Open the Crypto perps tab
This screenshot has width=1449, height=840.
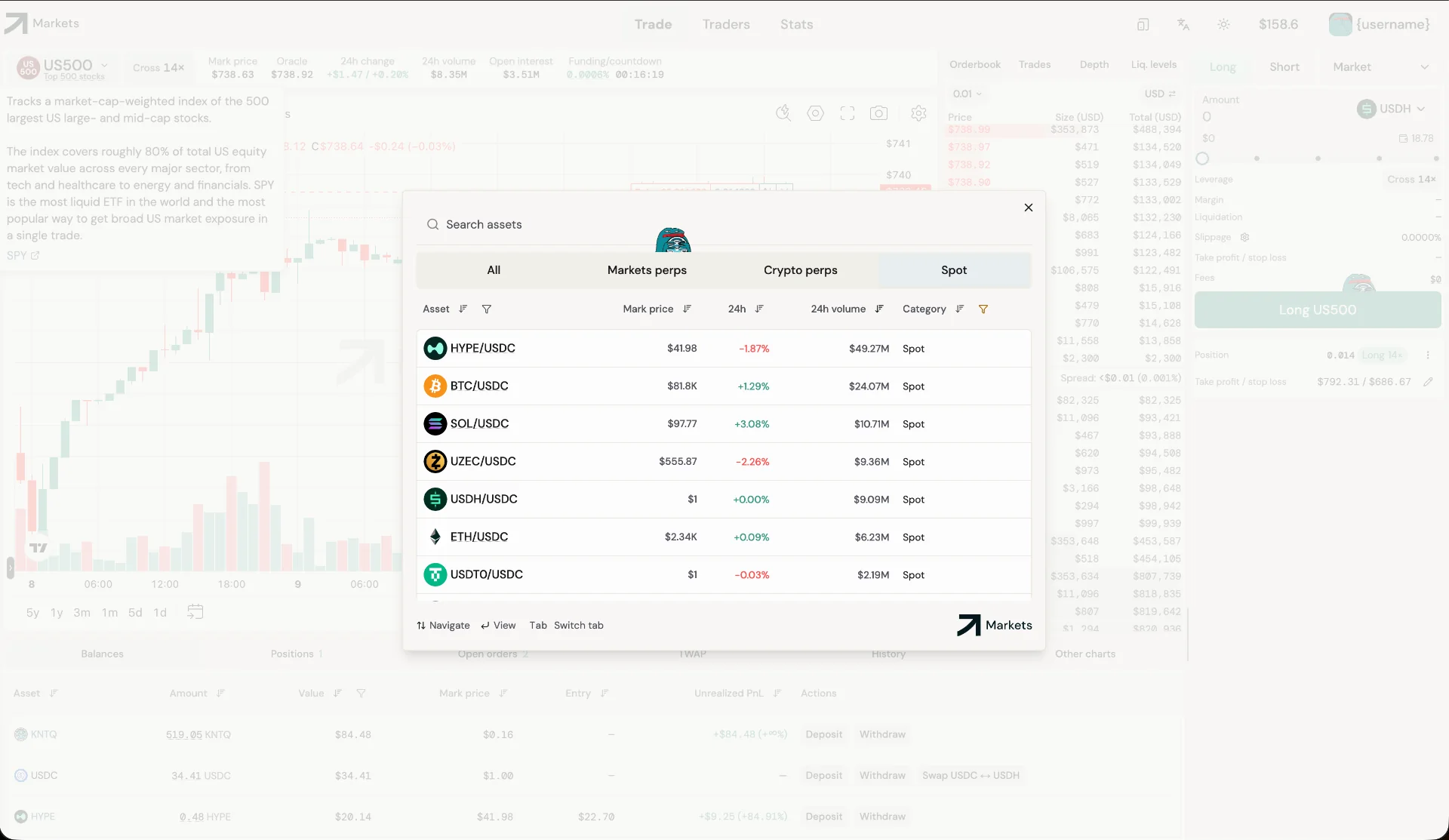pos(800,270)
